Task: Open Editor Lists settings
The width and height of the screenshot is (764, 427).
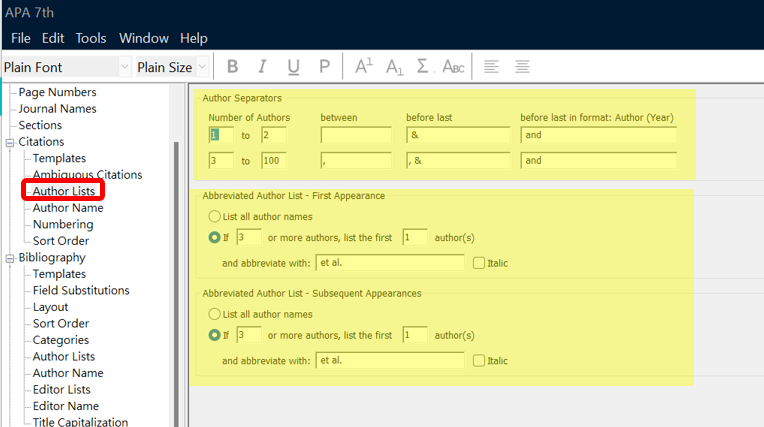Action: [61, 390]
